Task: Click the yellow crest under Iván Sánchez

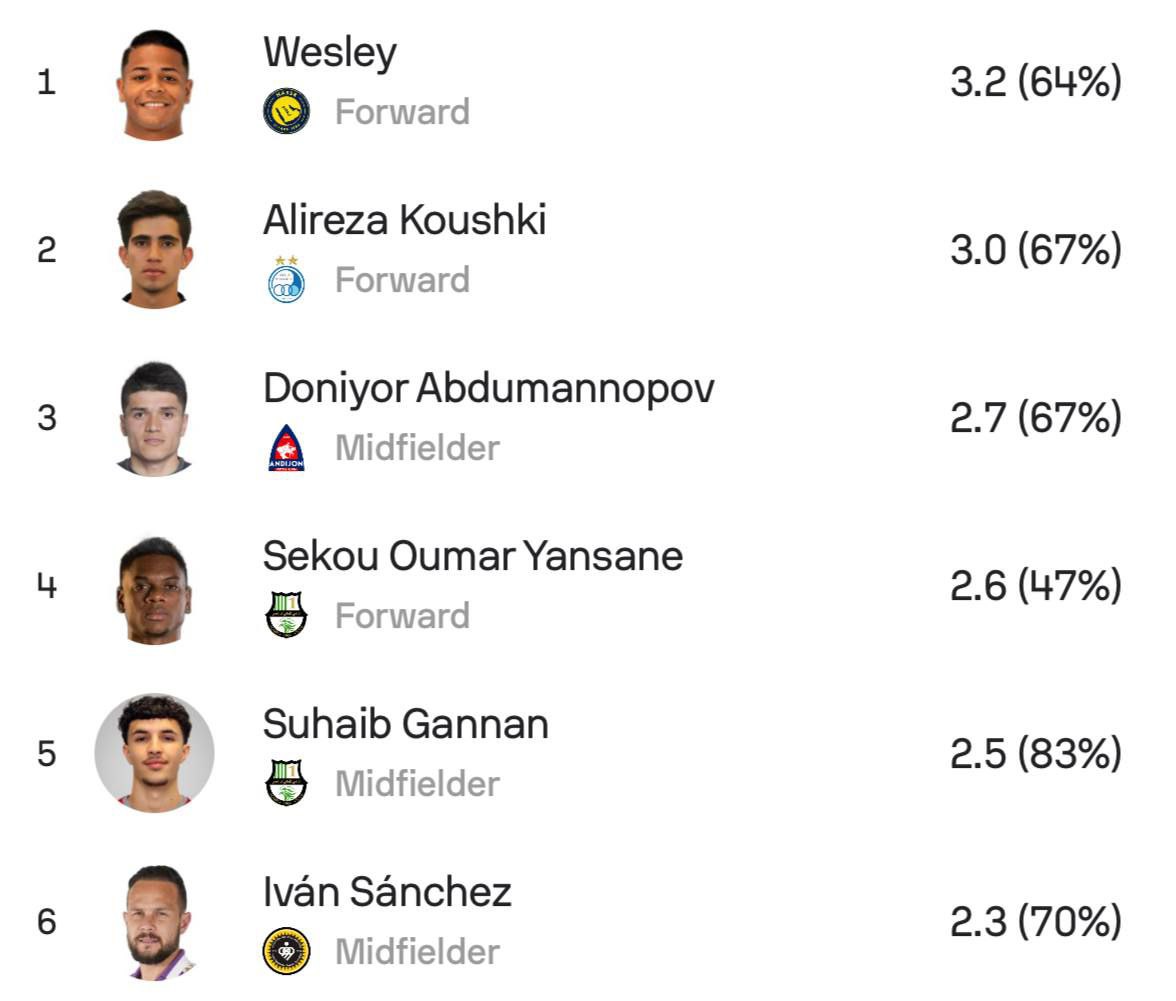Action: pos(286,951)
